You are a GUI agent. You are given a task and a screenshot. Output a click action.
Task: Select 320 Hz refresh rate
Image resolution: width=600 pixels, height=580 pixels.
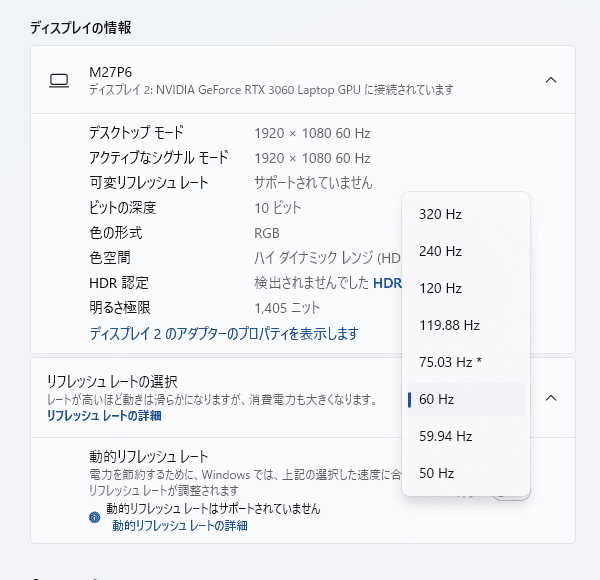440,214
